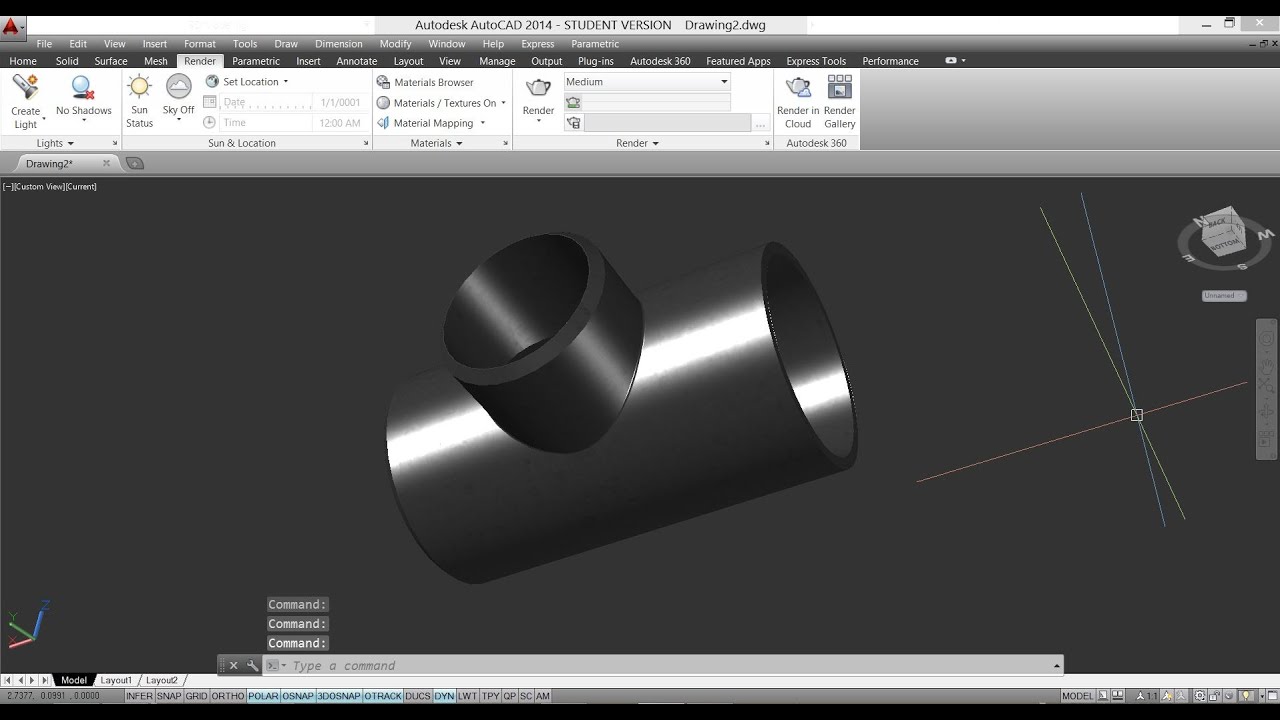
Task: Click the Clean Screen icon in status bar
Action: (1272, 696)
